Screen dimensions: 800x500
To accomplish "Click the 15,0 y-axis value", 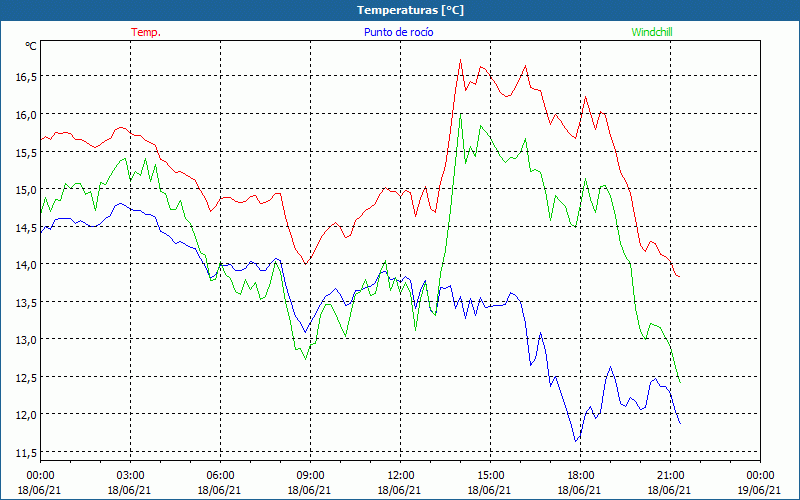I will [26, 189].
